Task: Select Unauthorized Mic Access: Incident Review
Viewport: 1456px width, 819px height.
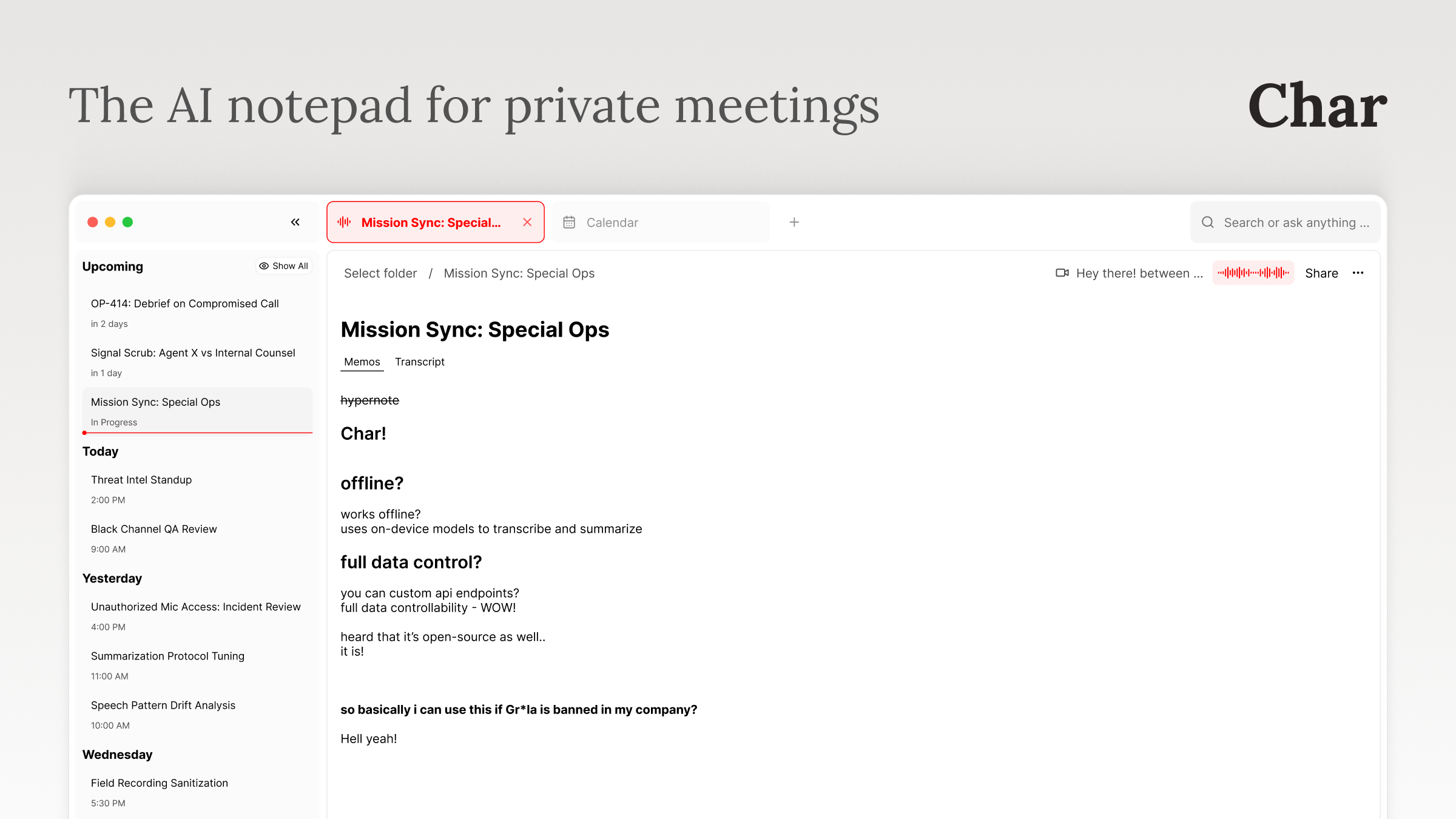Action: [195, 607]
